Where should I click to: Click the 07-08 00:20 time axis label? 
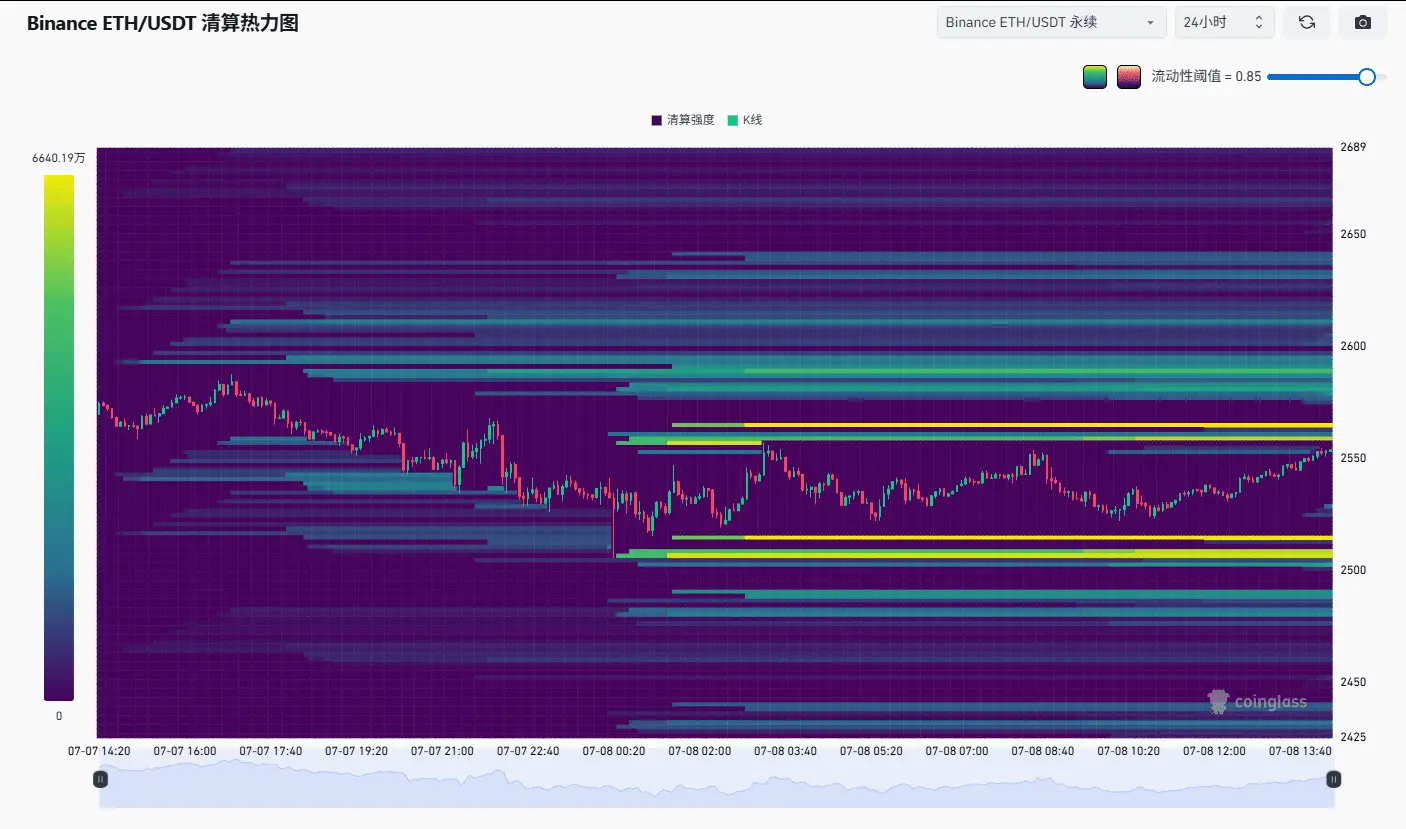[x=614, y=750]
